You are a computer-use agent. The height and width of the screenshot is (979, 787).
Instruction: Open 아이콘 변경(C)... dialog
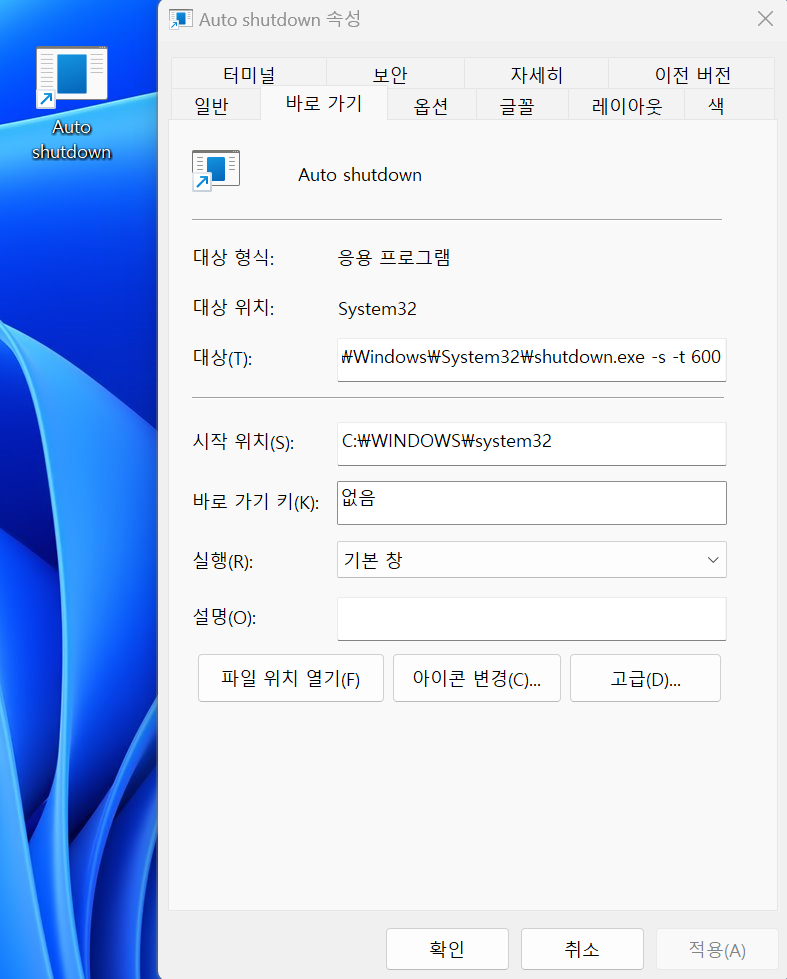[477, 678]
